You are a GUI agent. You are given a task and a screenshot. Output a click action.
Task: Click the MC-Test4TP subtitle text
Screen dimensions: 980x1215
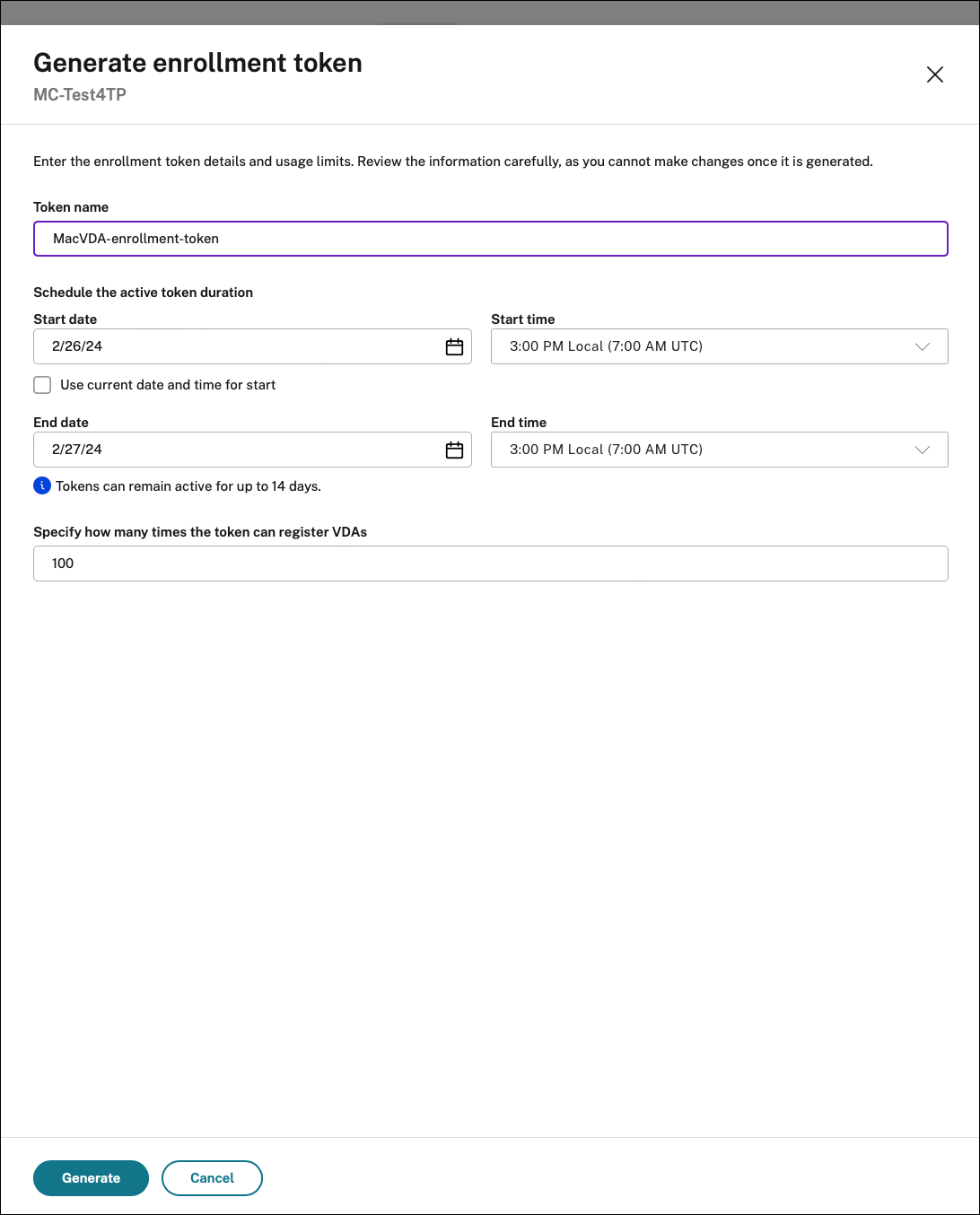(x=80, y=95)
